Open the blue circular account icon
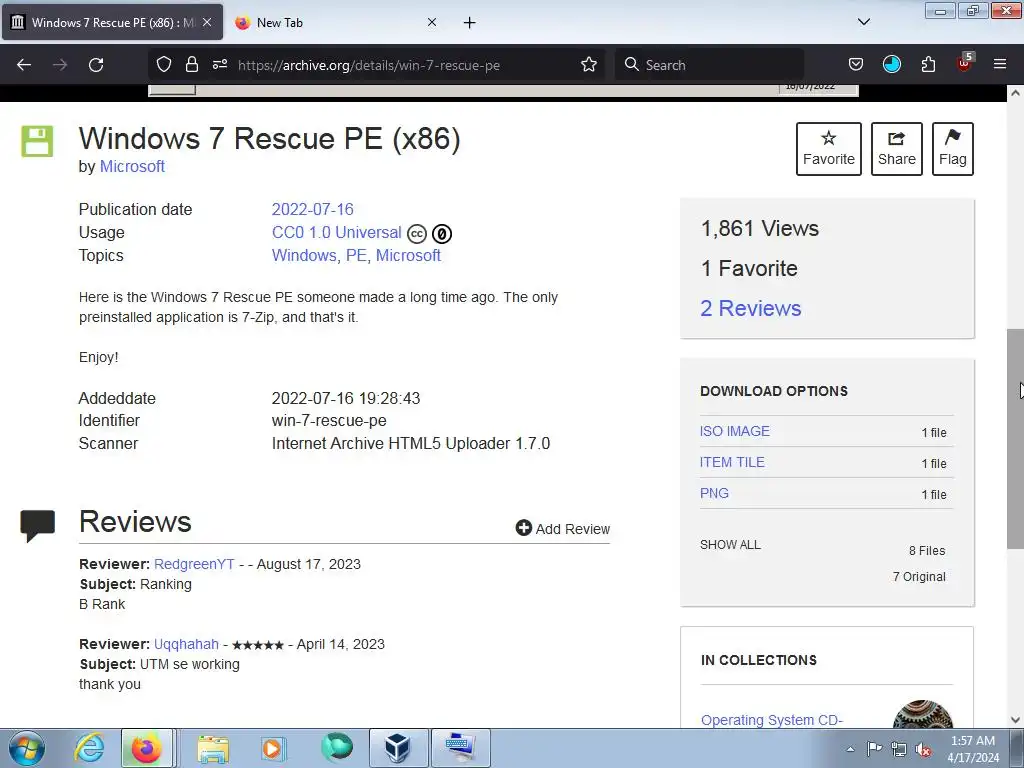The height and width of the screenshot is (768, 1024). coord(891,65)
